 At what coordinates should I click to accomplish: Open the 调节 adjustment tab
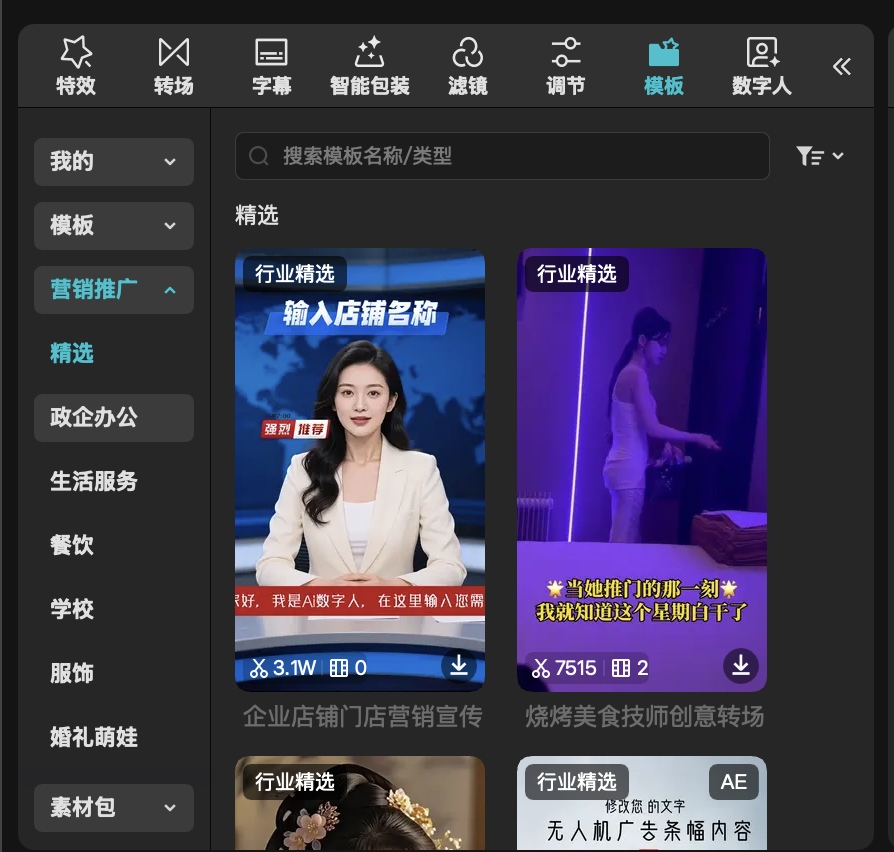[x=566, y=66]
